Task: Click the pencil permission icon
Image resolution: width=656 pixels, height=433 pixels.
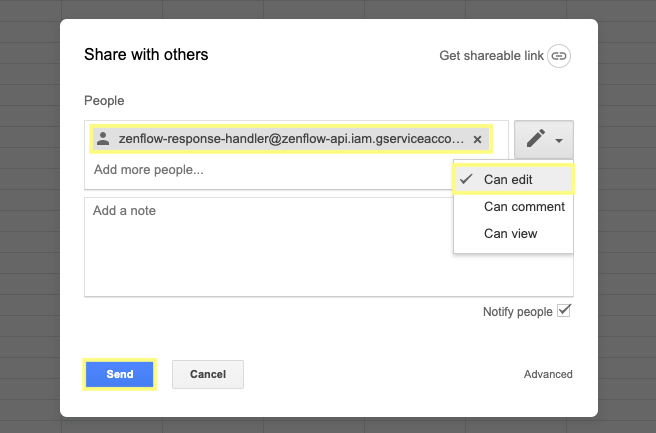Action: pos(536,139)
